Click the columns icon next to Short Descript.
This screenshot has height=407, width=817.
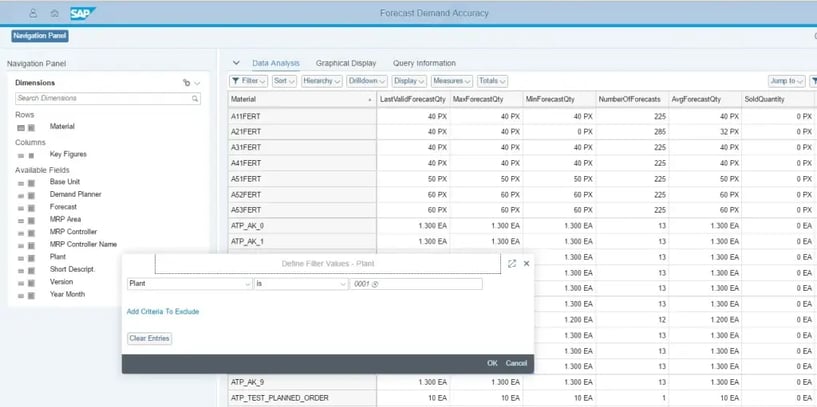31,270
